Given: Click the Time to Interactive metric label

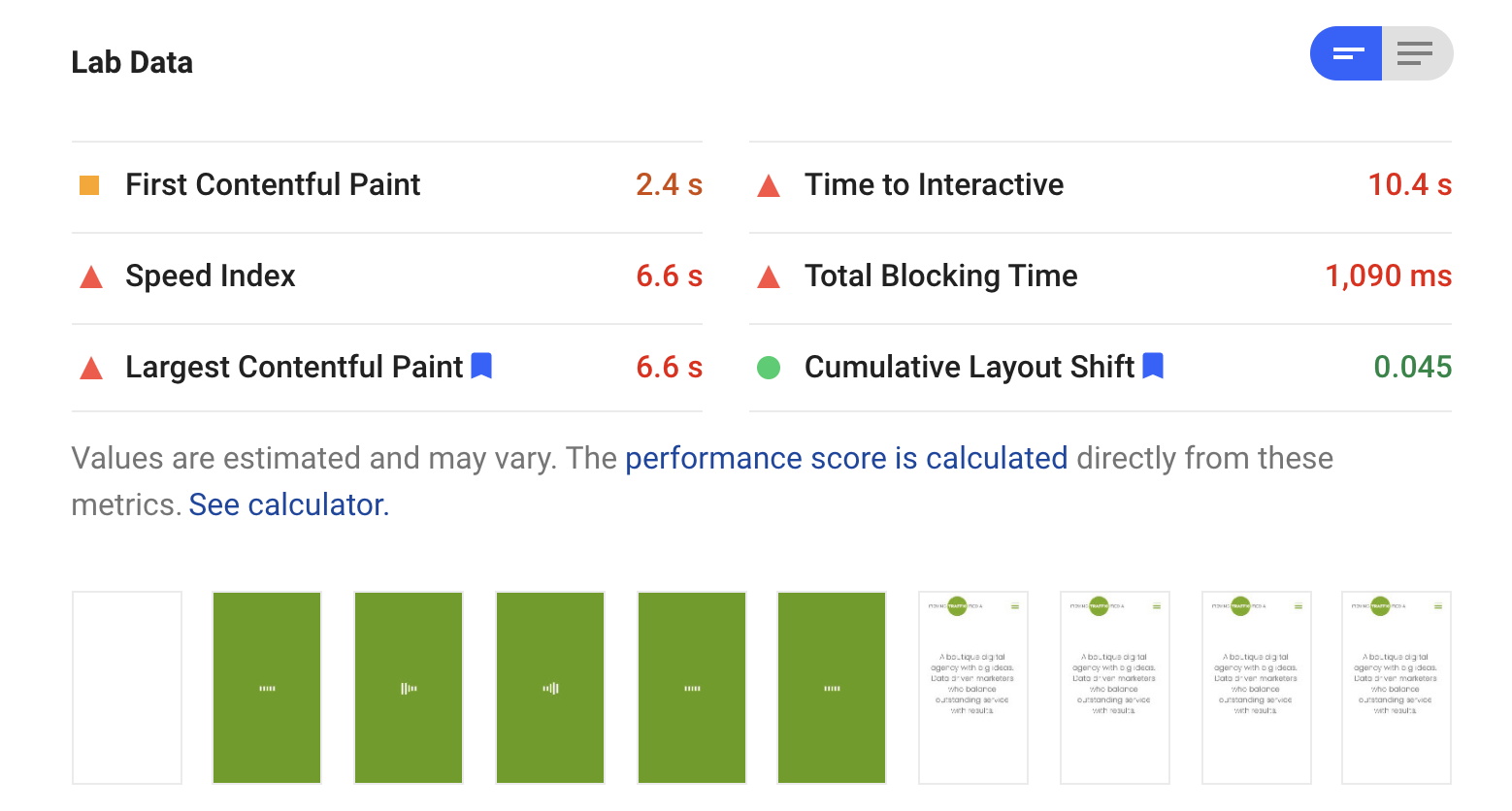Looking at the screenshot, I should tap(934, 184).
